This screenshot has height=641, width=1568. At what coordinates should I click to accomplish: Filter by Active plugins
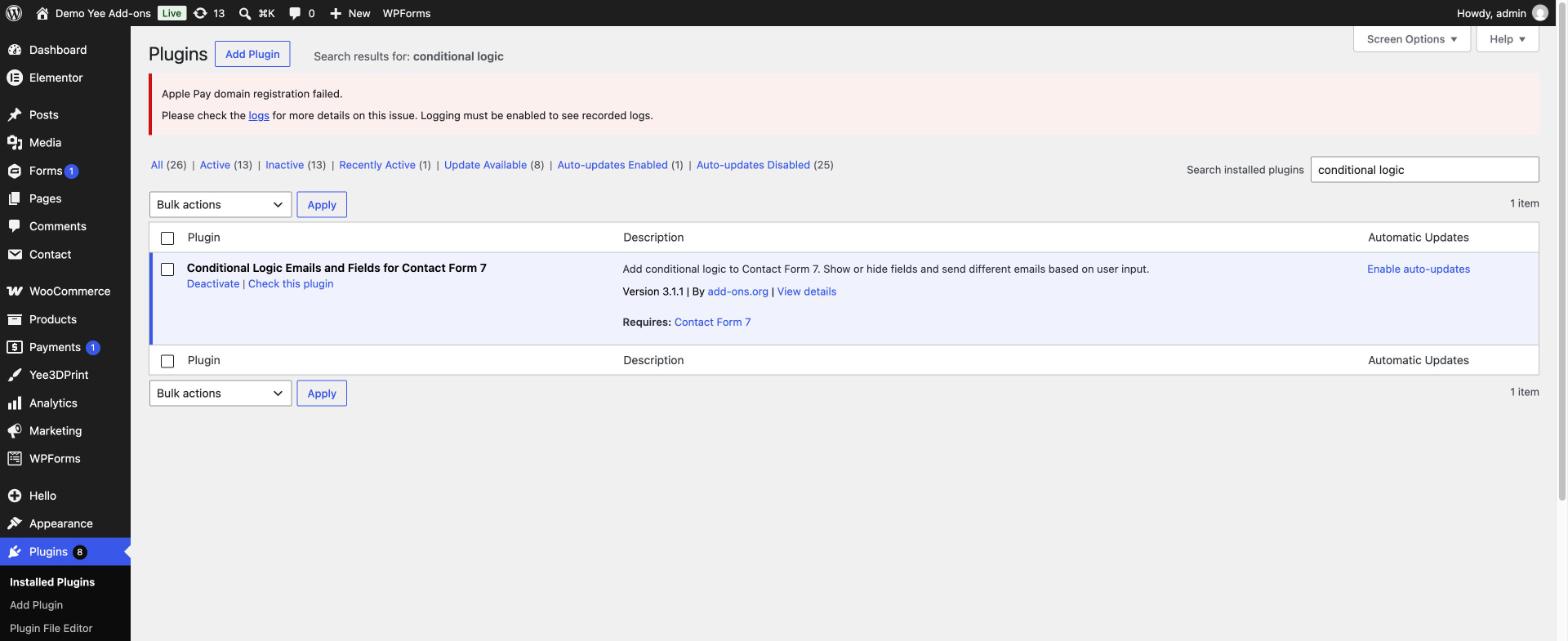pos(215,165)
